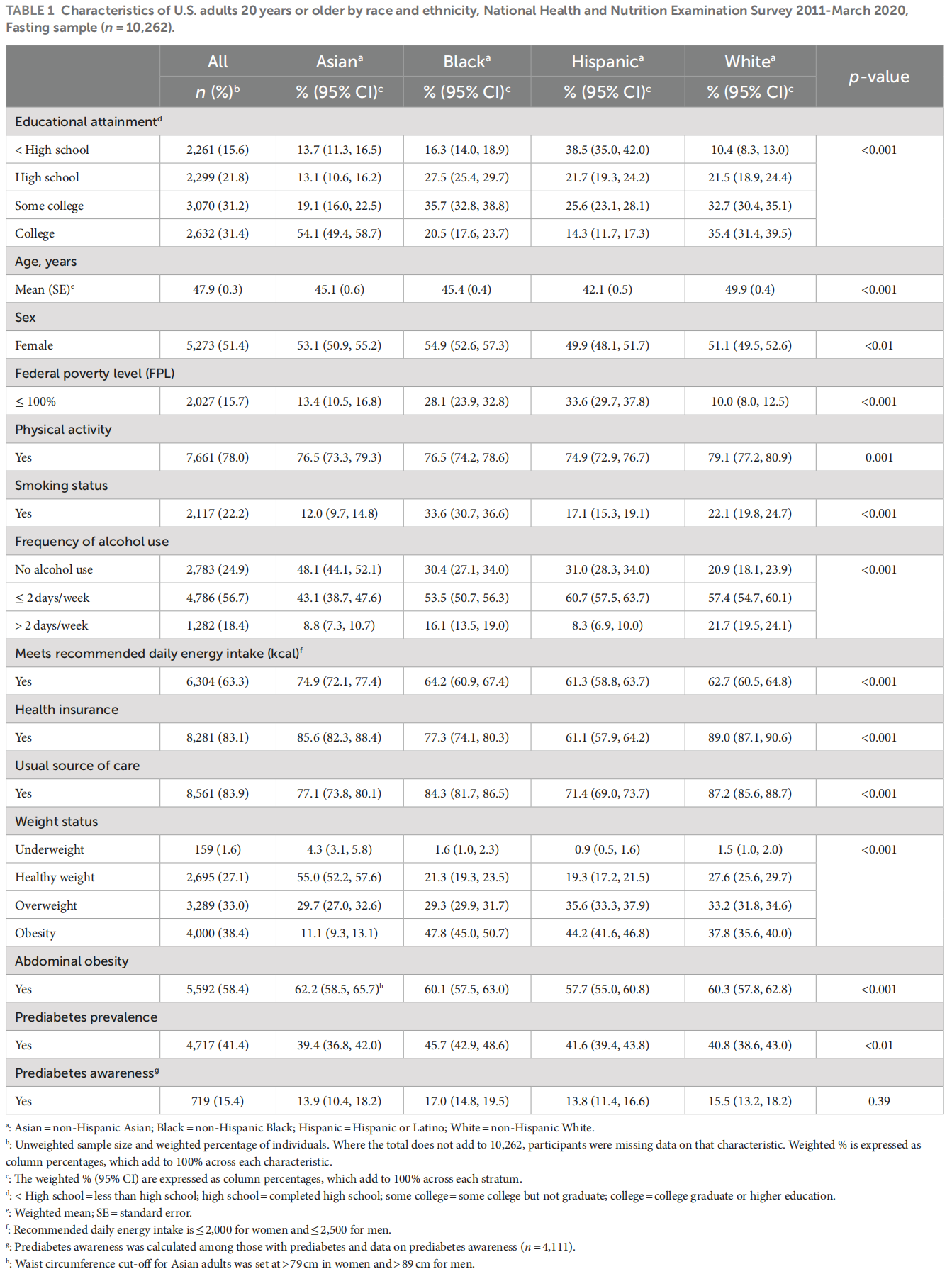Click the Federal poverty level (FPL) heading
This screenshot has width=952, height=1274.
click(94, 374)
